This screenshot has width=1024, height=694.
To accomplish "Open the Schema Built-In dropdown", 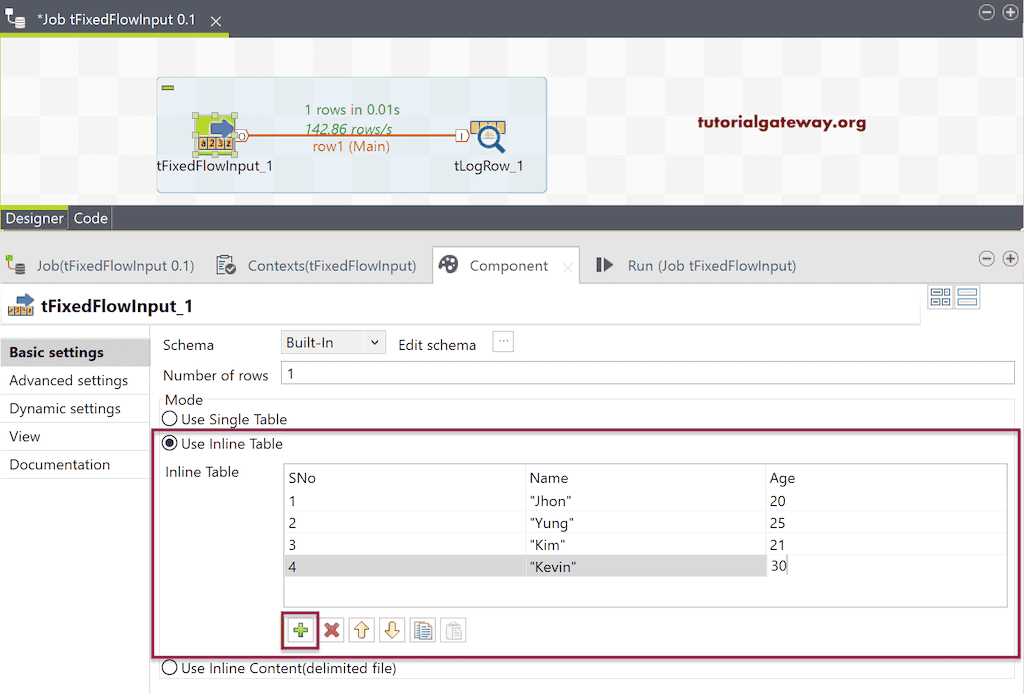I will pos(333,342).
